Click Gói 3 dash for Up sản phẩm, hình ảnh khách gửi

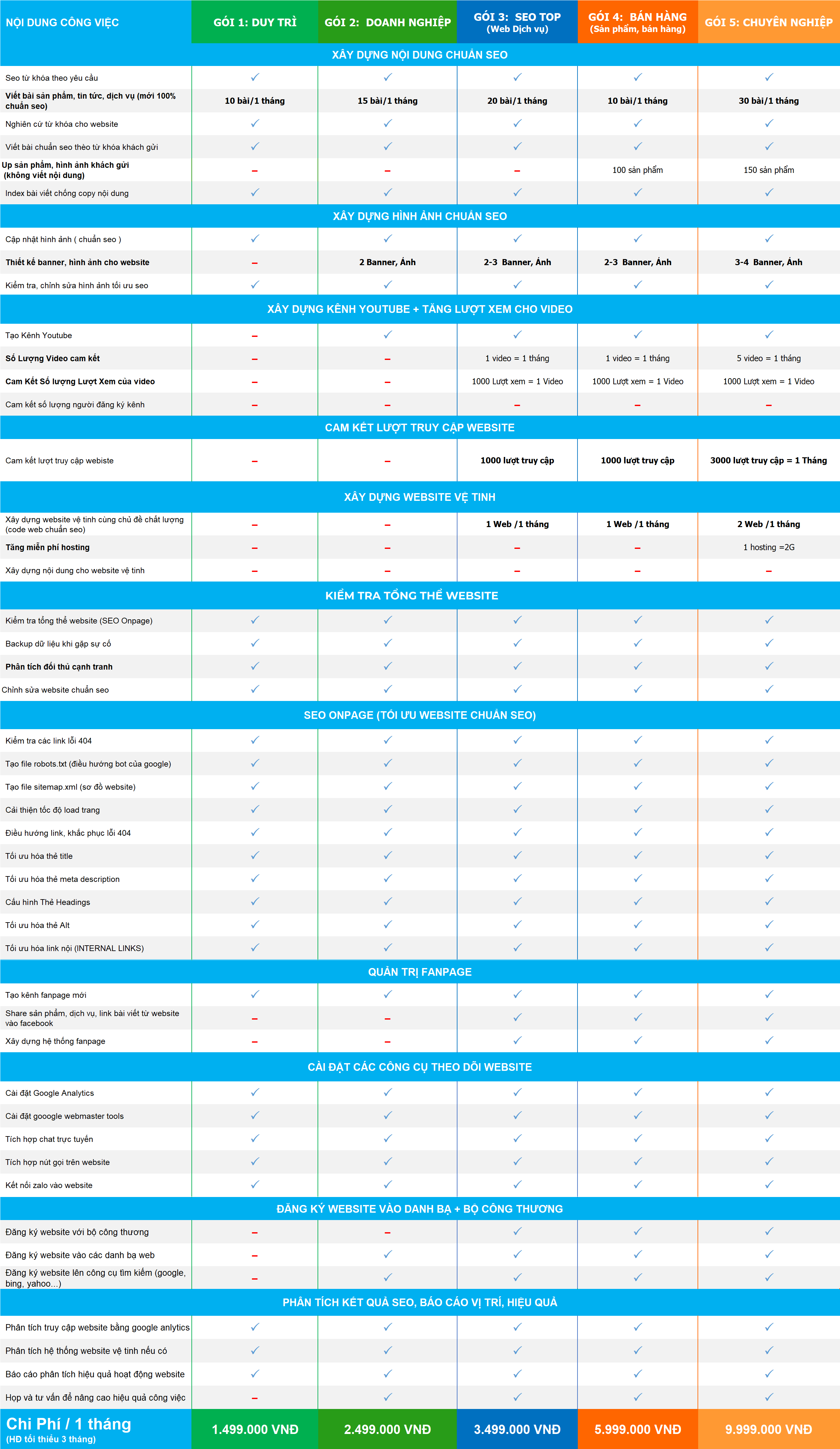point(517,171)
